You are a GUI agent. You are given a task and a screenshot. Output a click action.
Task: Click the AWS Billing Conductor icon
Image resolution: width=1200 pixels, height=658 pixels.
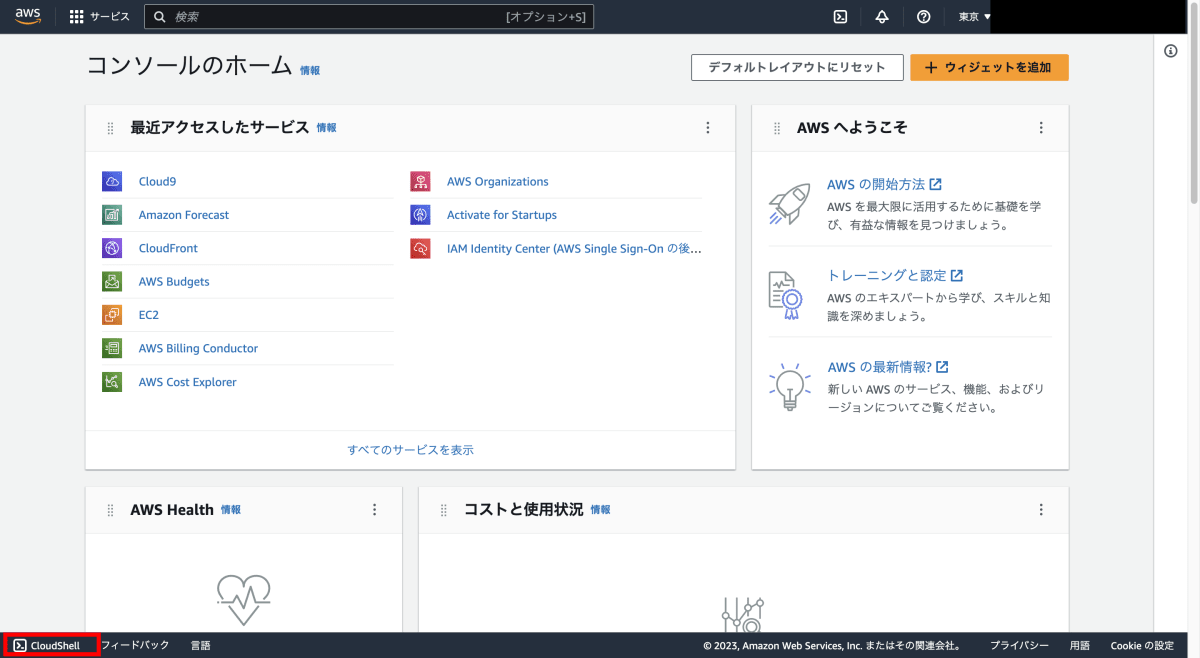(x=112, y=348)
